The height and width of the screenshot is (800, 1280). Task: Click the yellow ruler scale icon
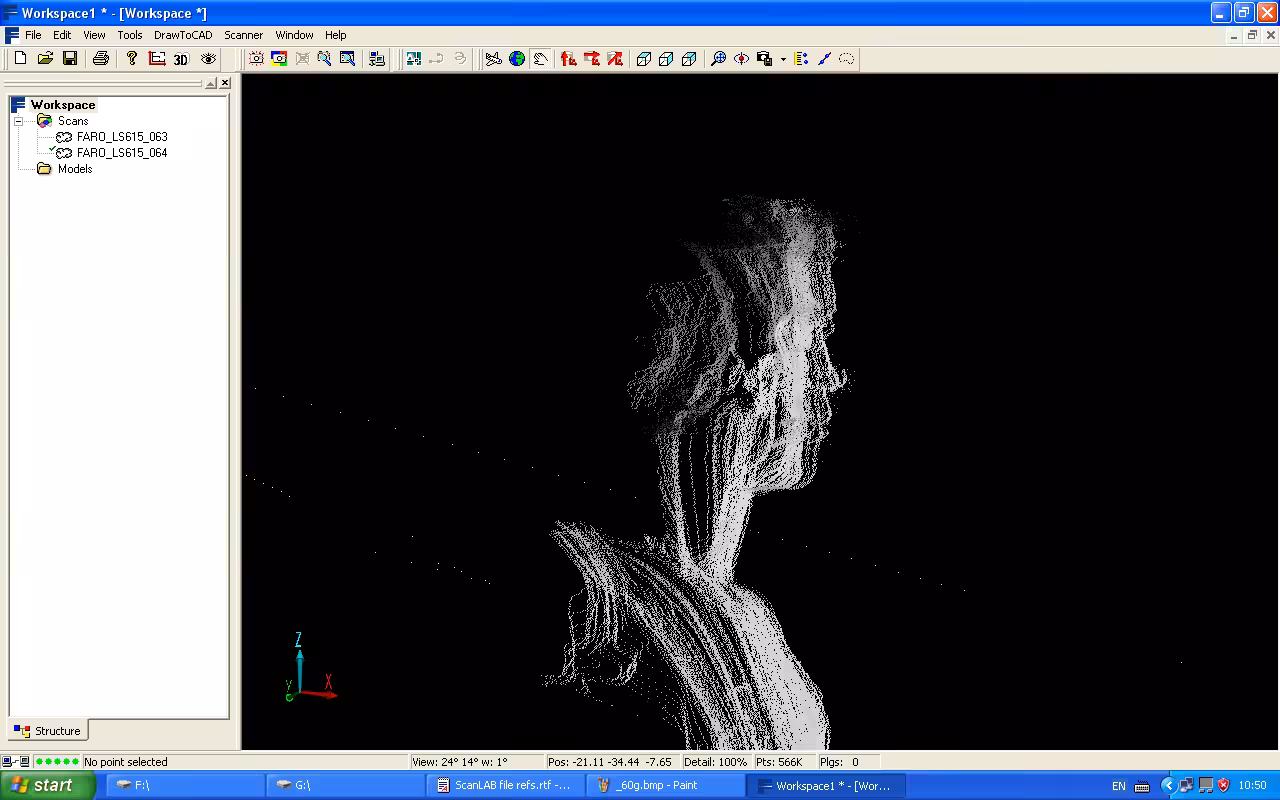click(x=801, y=59)
